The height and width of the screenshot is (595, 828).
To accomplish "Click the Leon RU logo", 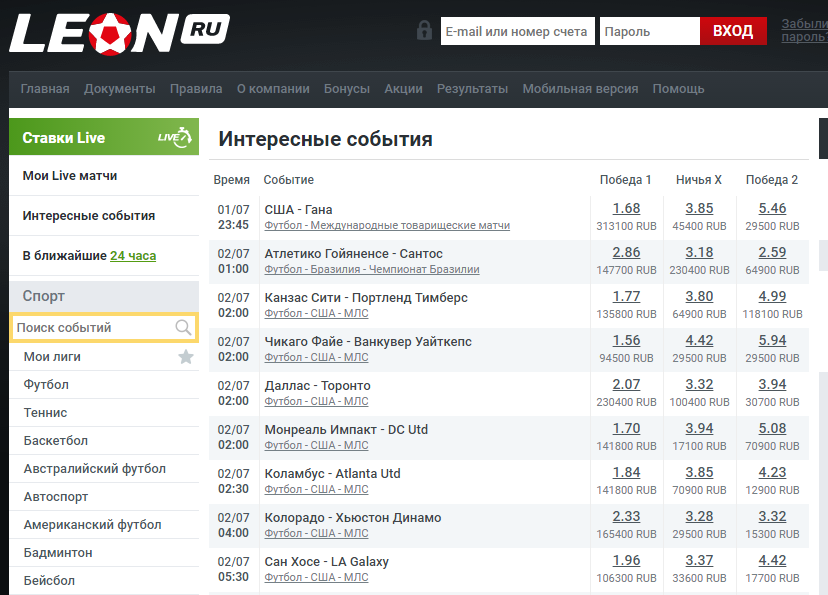I will pos(119,33).
